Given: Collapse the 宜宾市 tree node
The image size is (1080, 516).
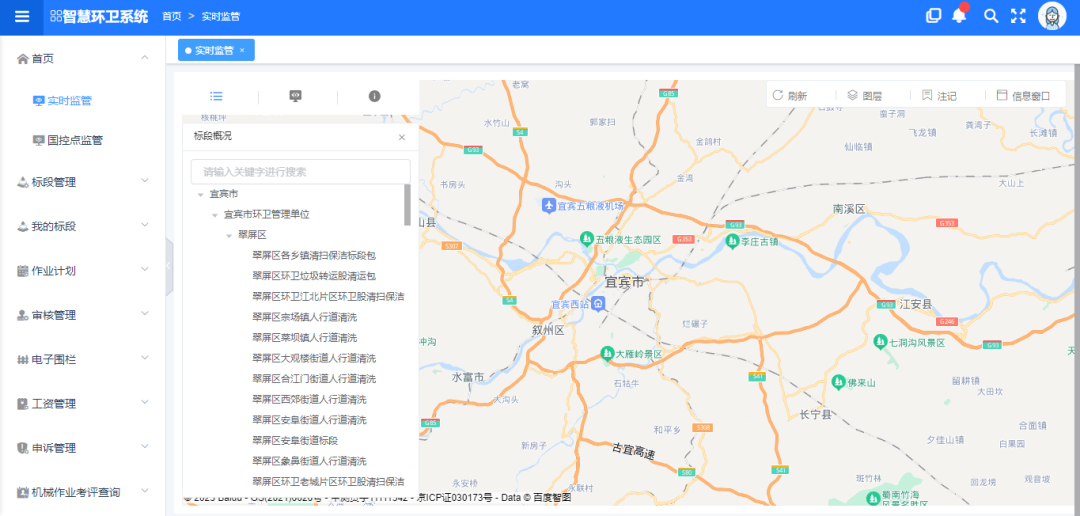Looking at the screenshot, I should (201, 194).
